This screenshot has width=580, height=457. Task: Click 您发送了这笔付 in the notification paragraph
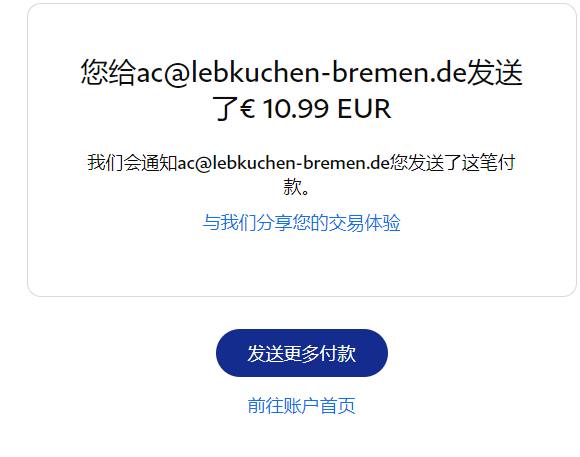tap(453, 163)
